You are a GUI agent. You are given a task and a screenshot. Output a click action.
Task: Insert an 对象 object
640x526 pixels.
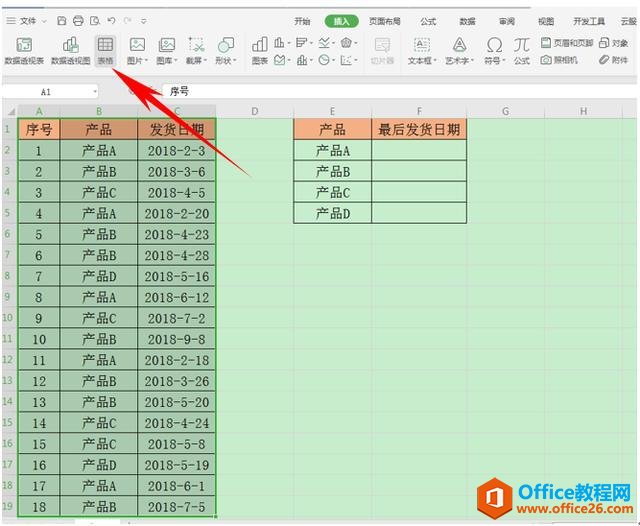click(x=613, y=43)
